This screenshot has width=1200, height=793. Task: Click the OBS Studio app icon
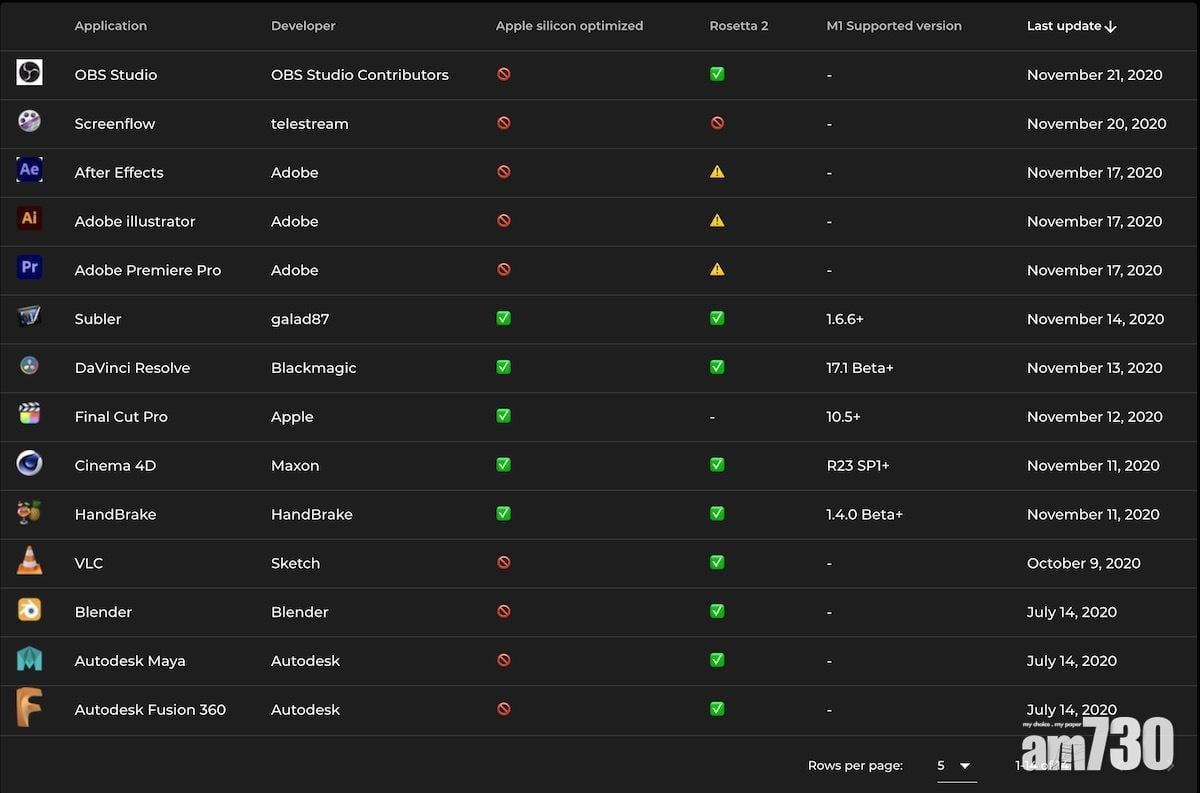click(x=29, y=73)
